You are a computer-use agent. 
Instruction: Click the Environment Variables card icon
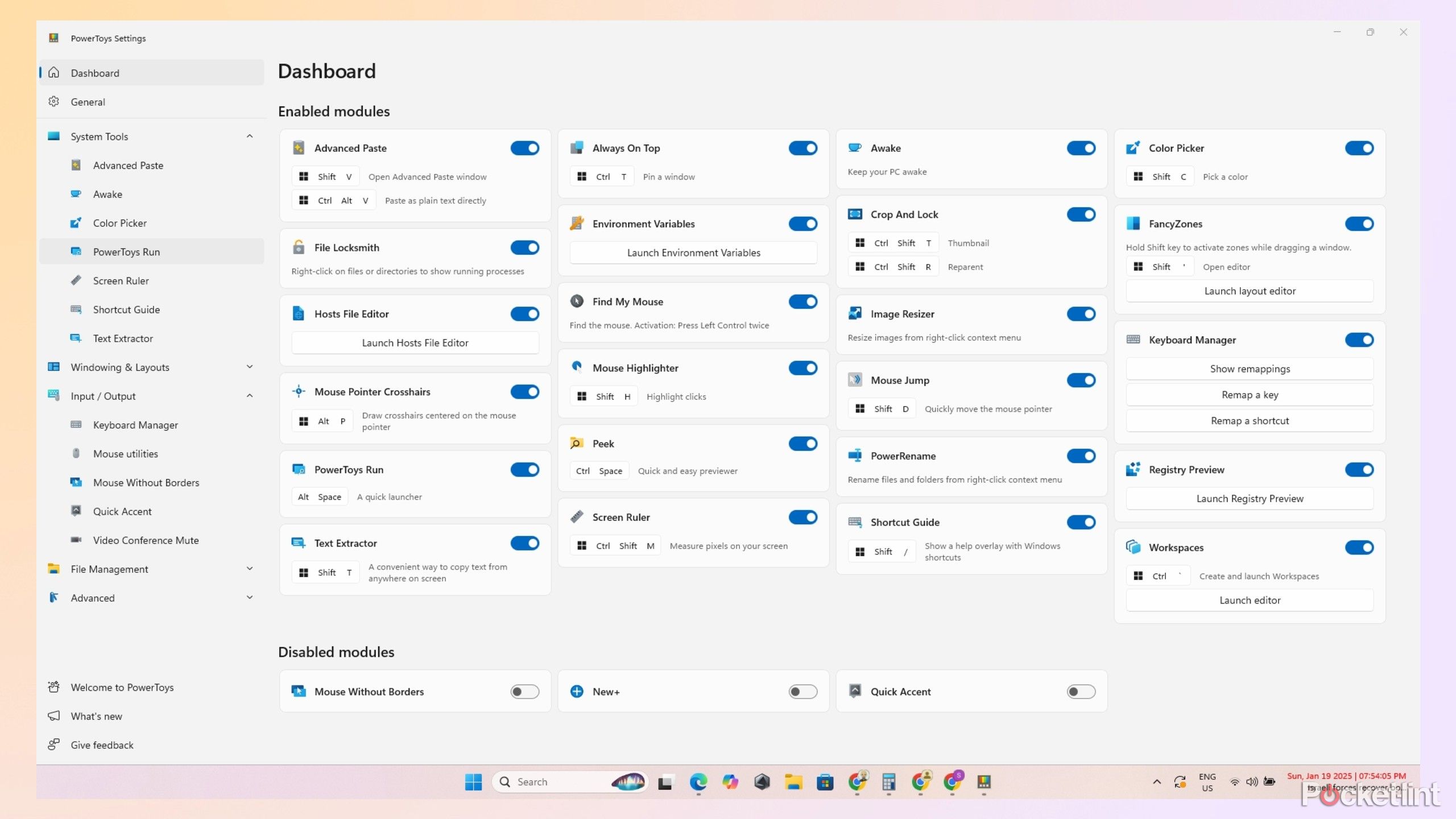coord(577,224)
